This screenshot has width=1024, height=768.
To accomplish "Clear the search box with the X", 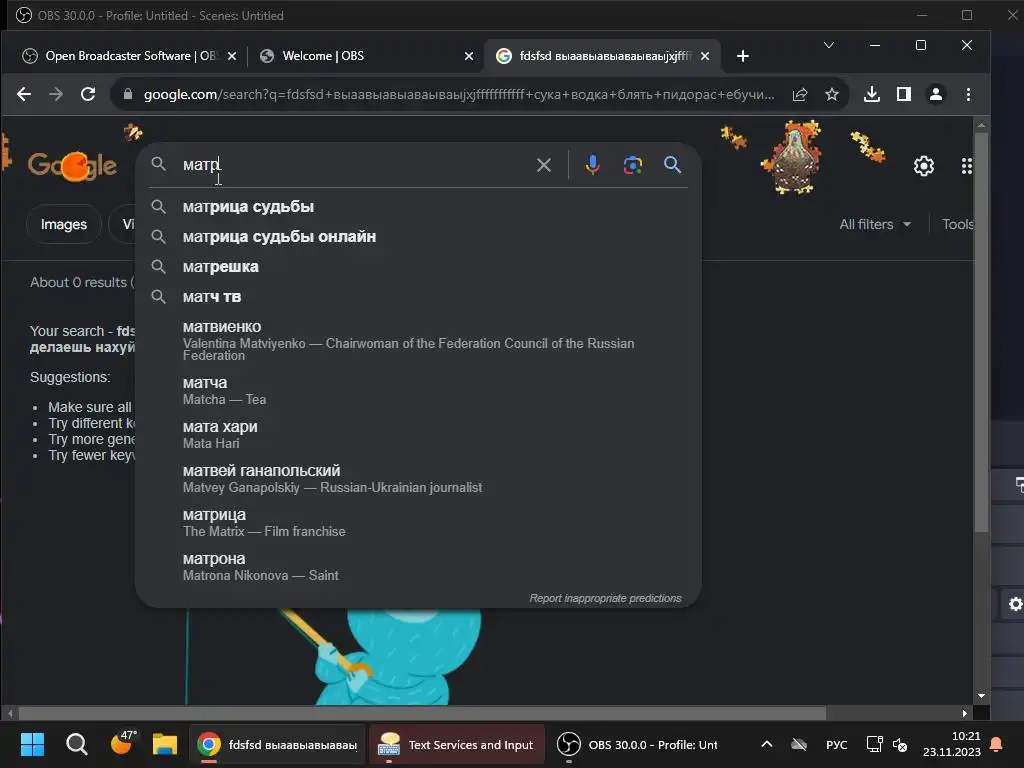I will pyautogui.click(x=543, y=165).
